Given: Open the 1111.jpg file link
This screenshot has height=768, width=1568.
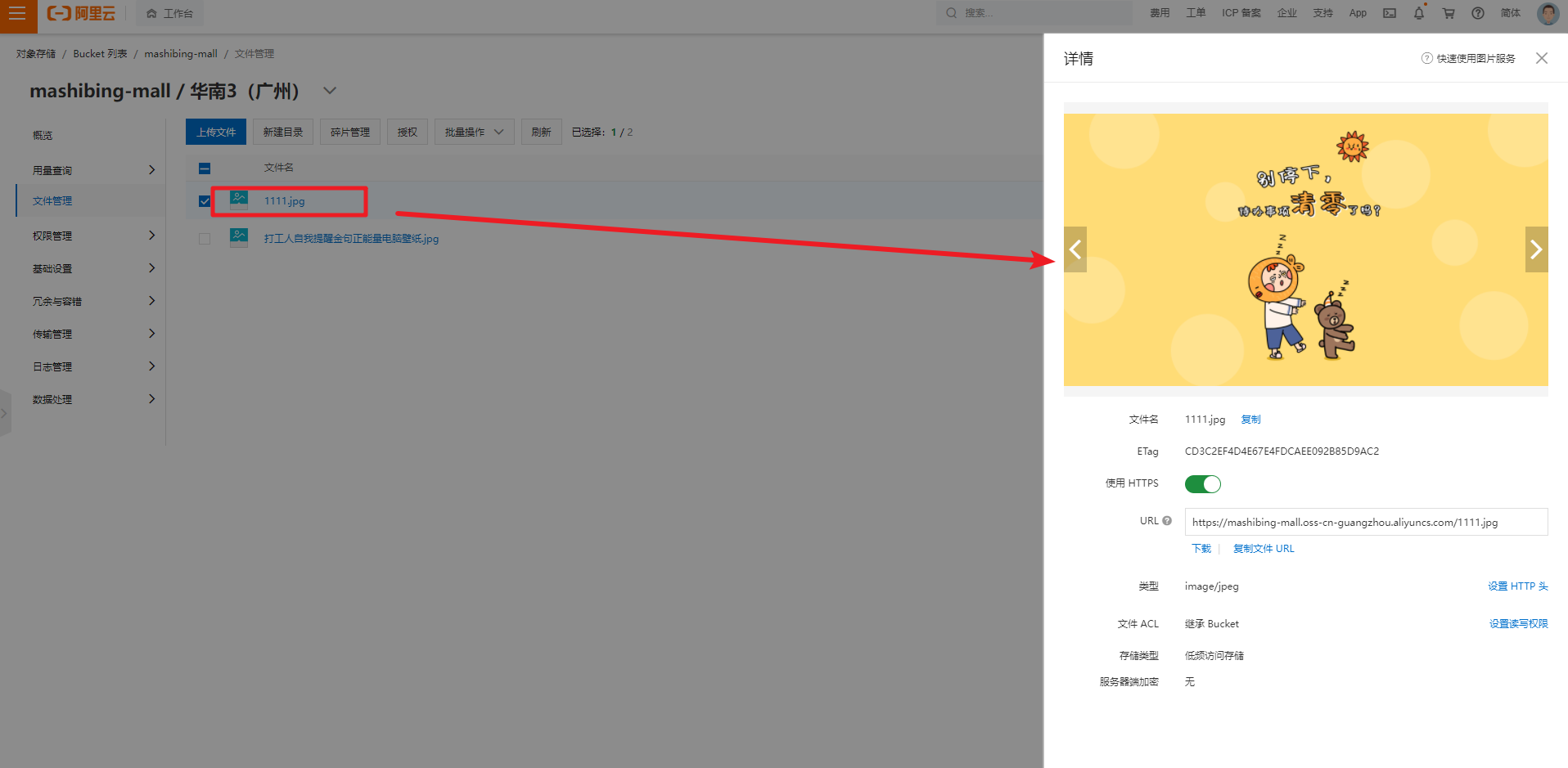Looking at the screenshot, I should pos(284,201).
